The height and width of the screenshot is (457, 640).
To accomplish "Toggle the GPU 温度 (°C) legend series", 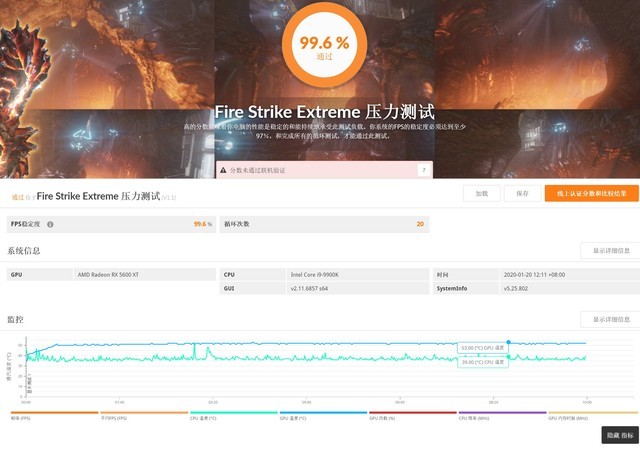I will point(323,416).
